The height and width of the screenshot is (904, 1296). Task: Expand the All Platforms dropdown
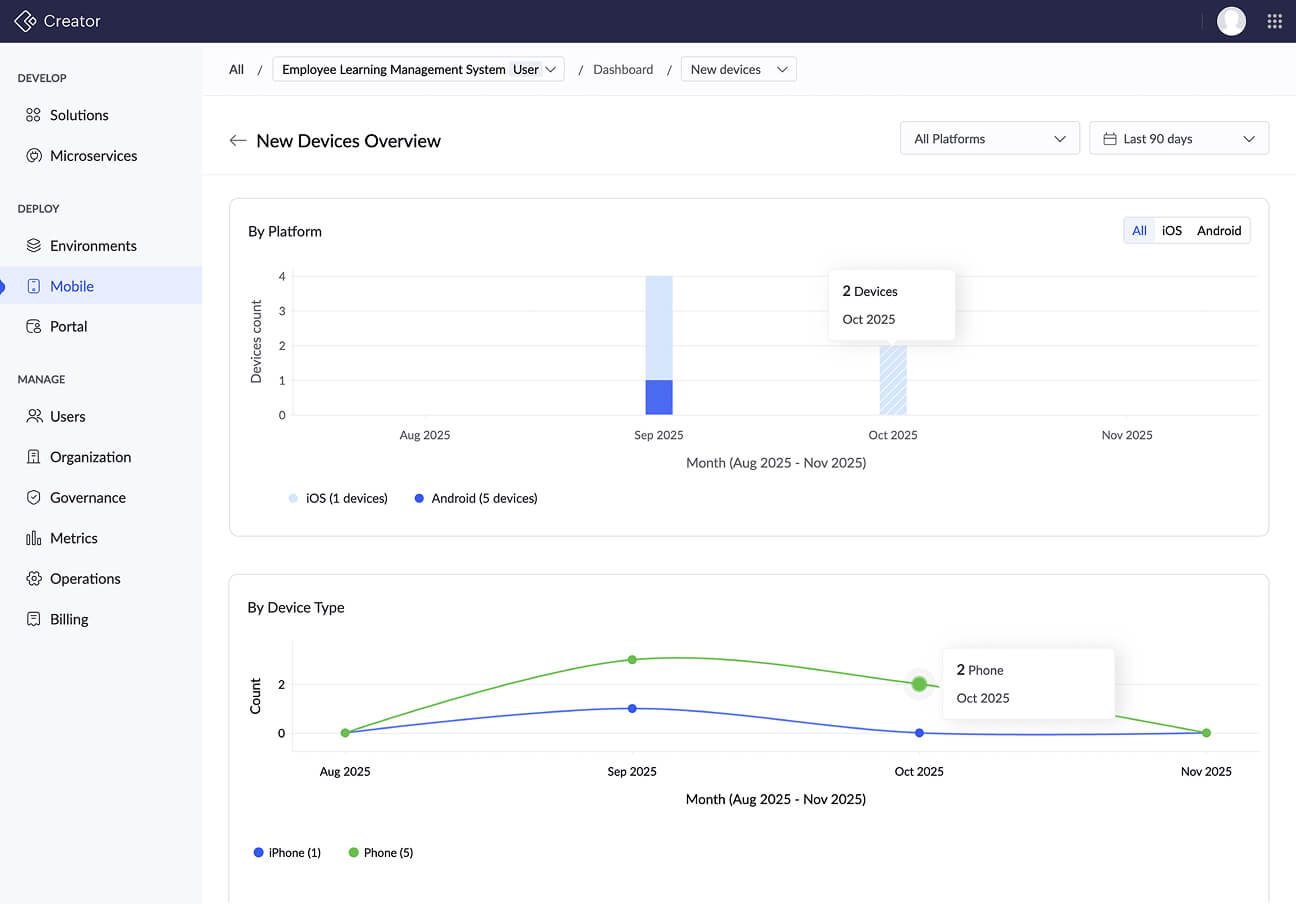(x=989, y=139)
